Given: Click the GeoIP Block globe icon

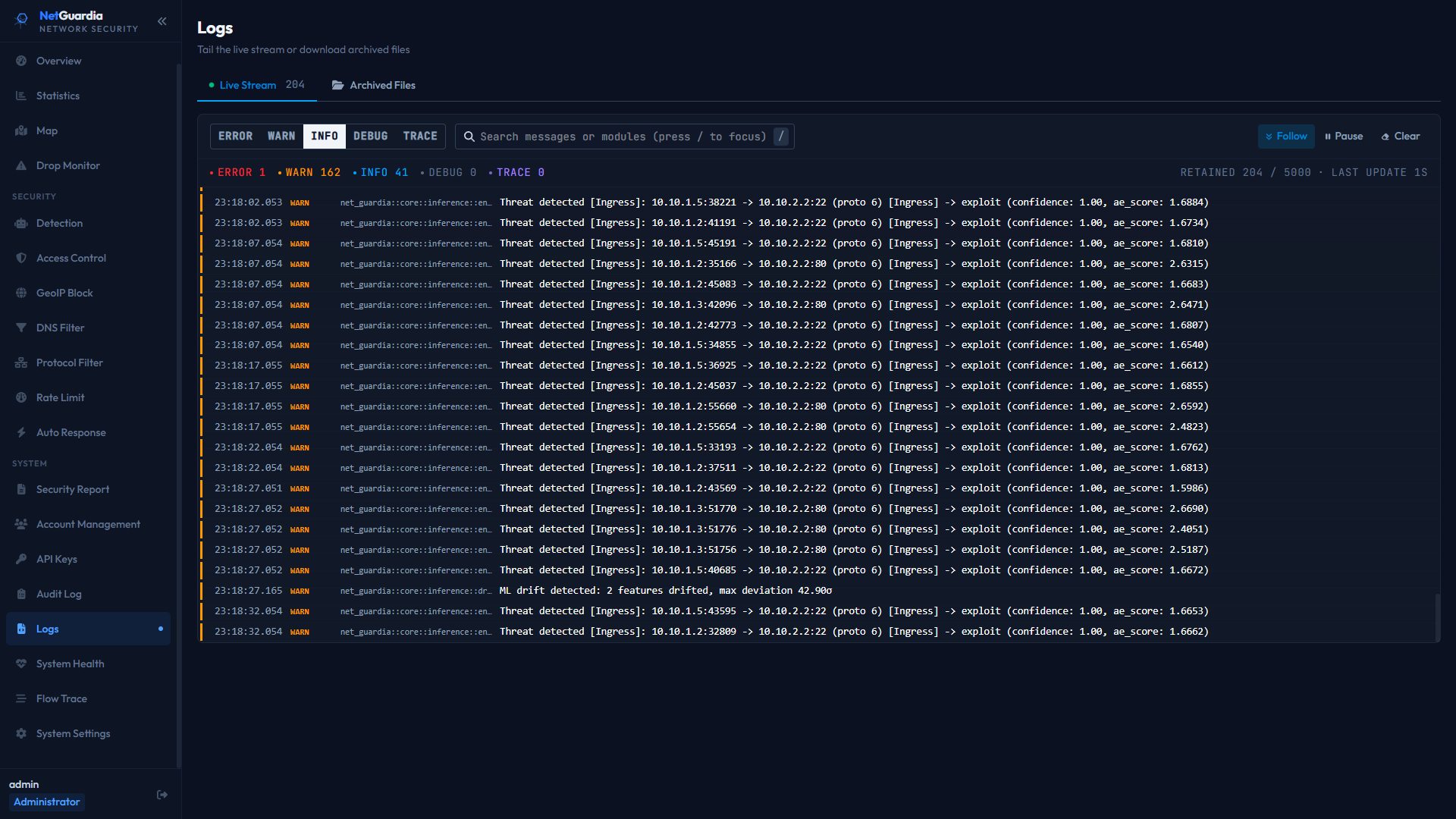Looking at the screenshot, I should tap(21, 293).
